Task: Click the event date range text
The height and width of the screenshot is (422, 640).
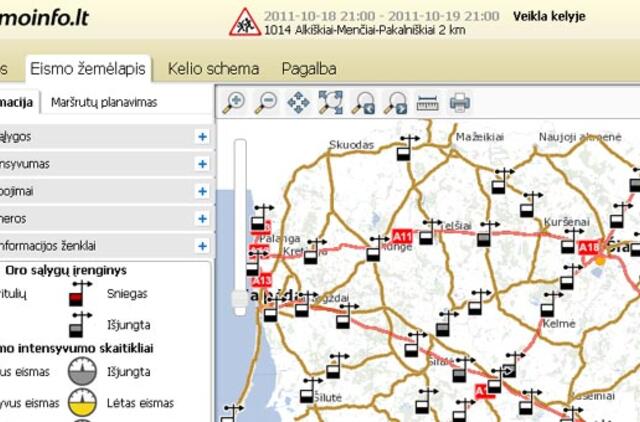Action: (x=381, y=16)
